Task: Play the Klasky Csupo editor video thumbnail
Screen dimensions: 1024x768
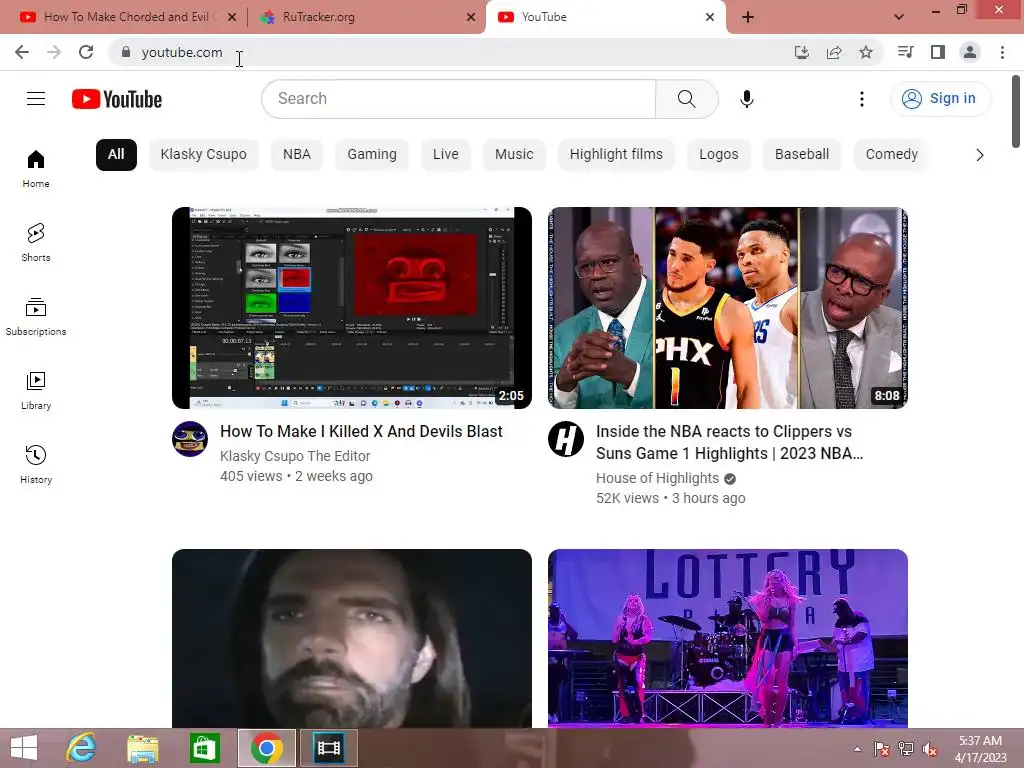Action: pos(352,308)
